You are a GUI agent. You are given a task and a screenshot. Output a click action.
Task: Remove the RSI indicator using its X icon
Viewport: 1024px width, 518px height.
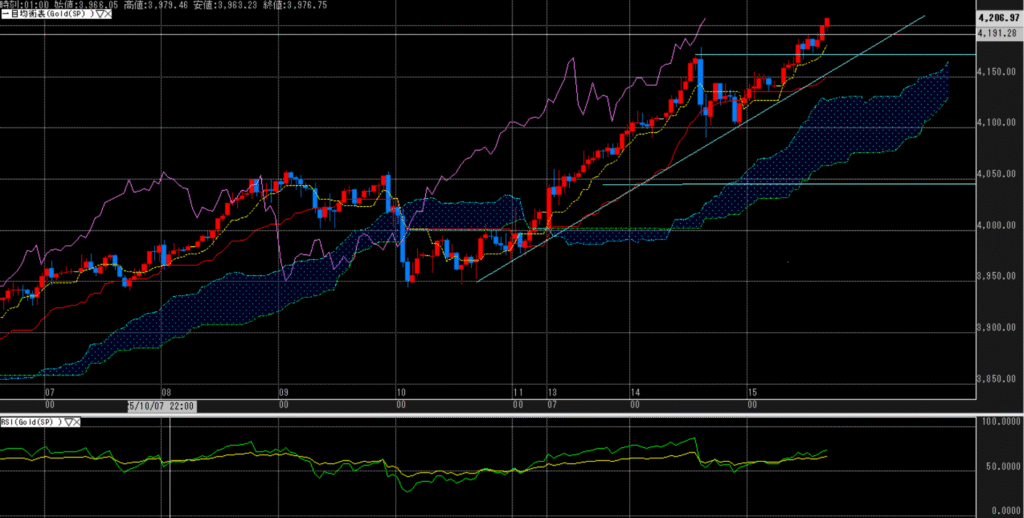79,423
